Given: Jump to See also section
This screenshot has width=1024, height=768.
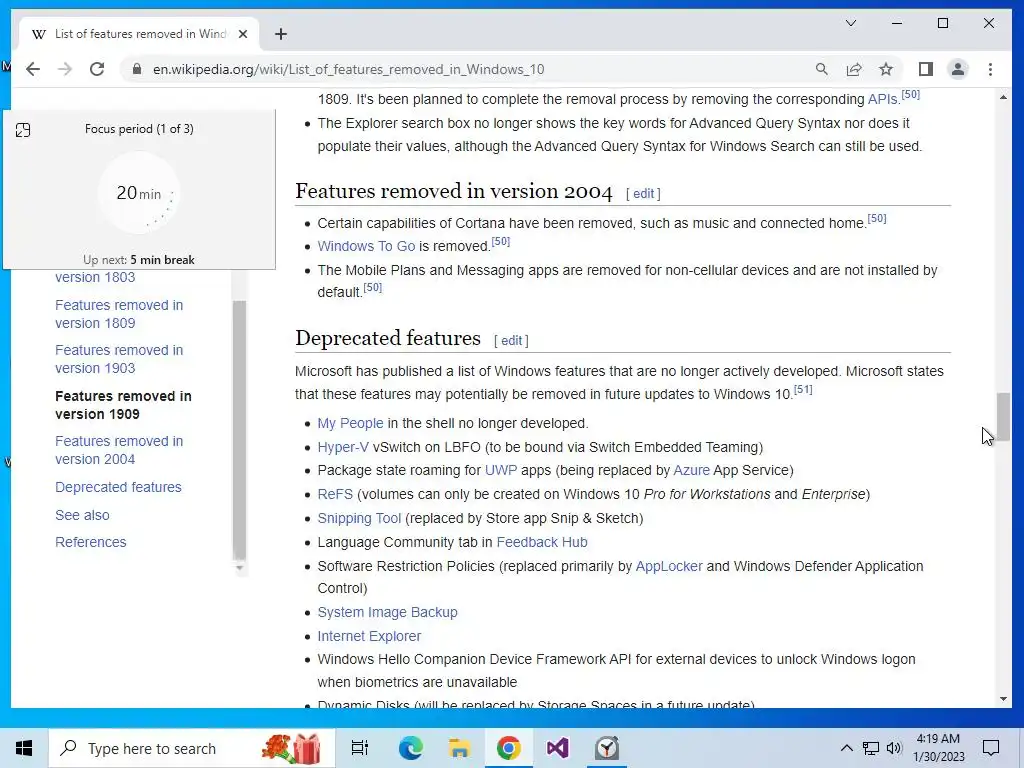Looking at the screenshot, I should click(x=82, y=515).
